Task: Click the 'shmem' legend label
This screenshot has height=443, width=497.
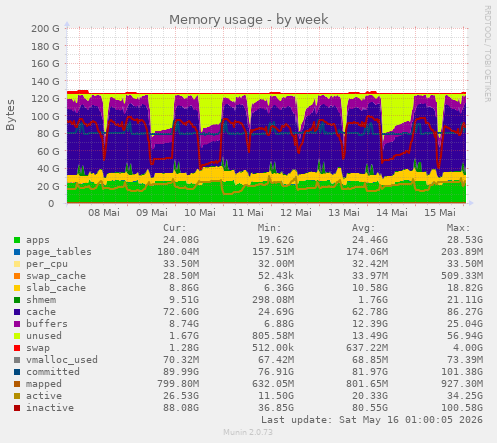Action: (41, 300)
